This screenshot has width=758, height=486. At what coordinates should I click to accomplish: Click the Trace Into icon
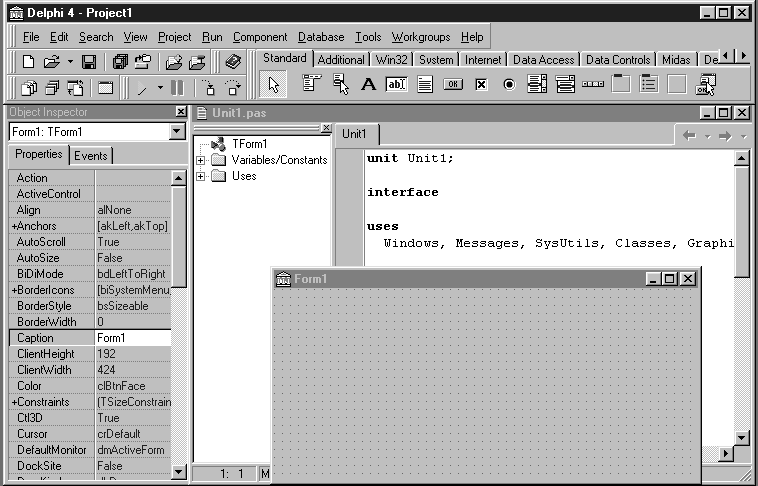tap(209, 88)
